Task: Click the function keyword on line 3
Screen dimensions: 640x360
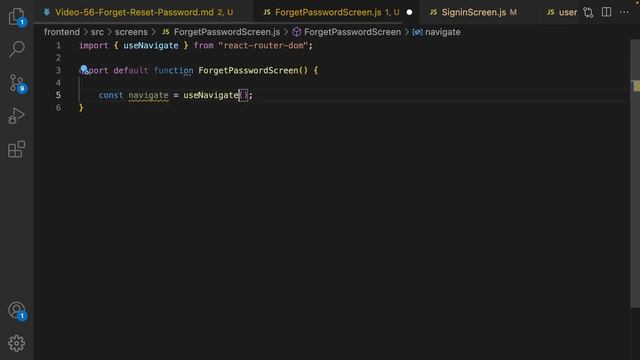Action: 173,70
